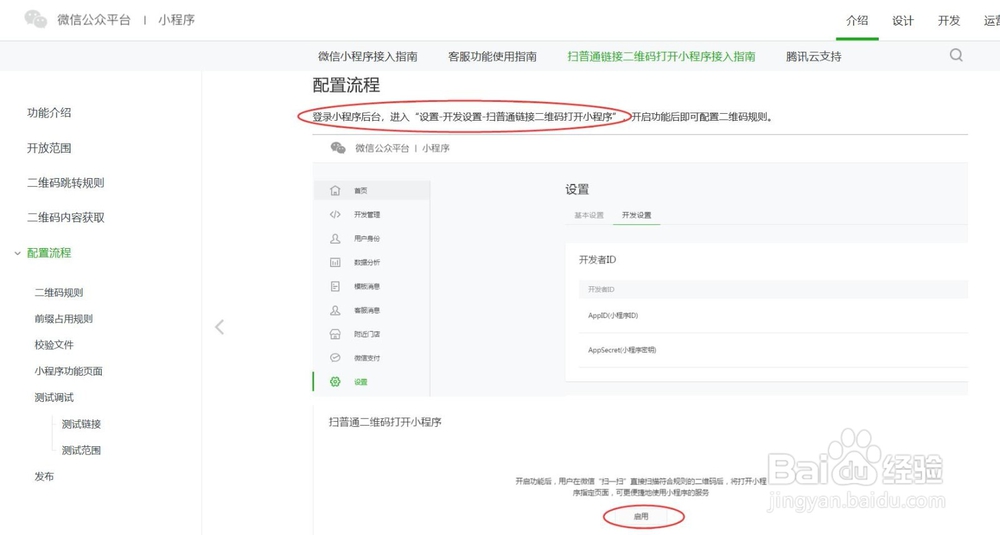Screen dimensions: 1000x535
Task: Open the search magnifier icon
Action: point(956,55)
